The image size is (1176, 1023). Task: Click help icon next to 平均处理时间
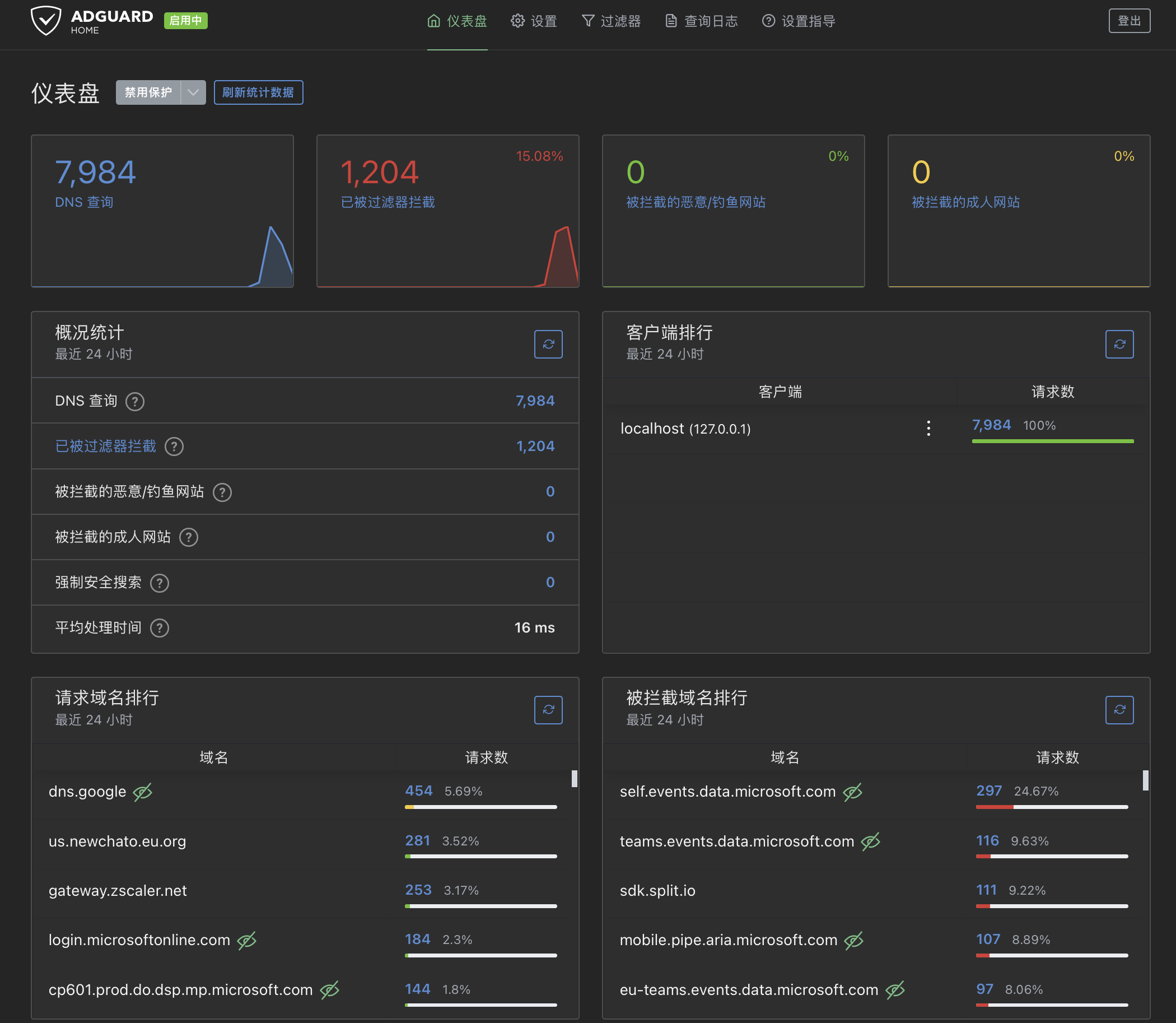click(x=159, y=628)
